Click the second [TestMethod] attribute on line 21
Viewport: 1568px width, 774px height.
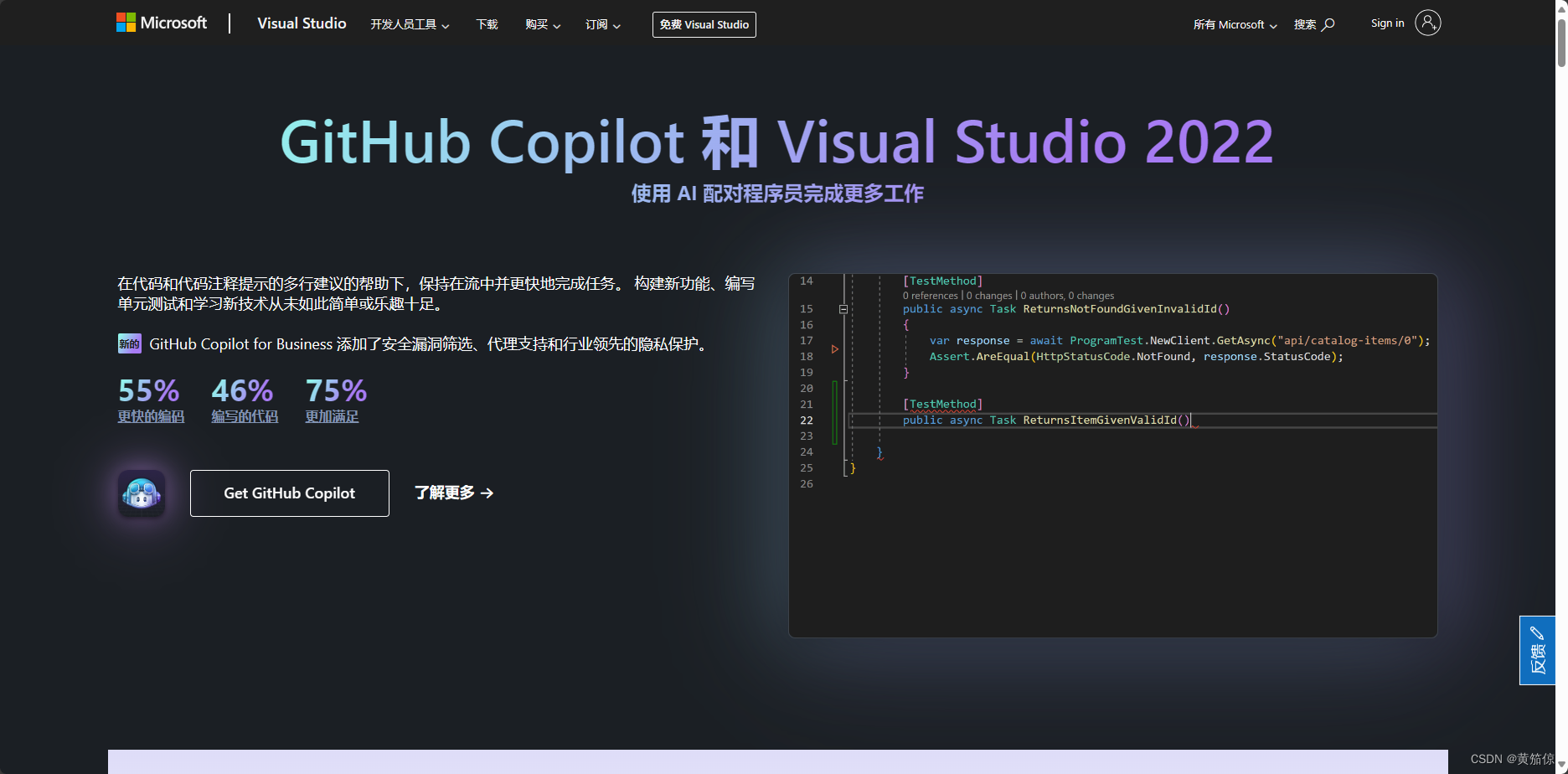tap(942, 405)
